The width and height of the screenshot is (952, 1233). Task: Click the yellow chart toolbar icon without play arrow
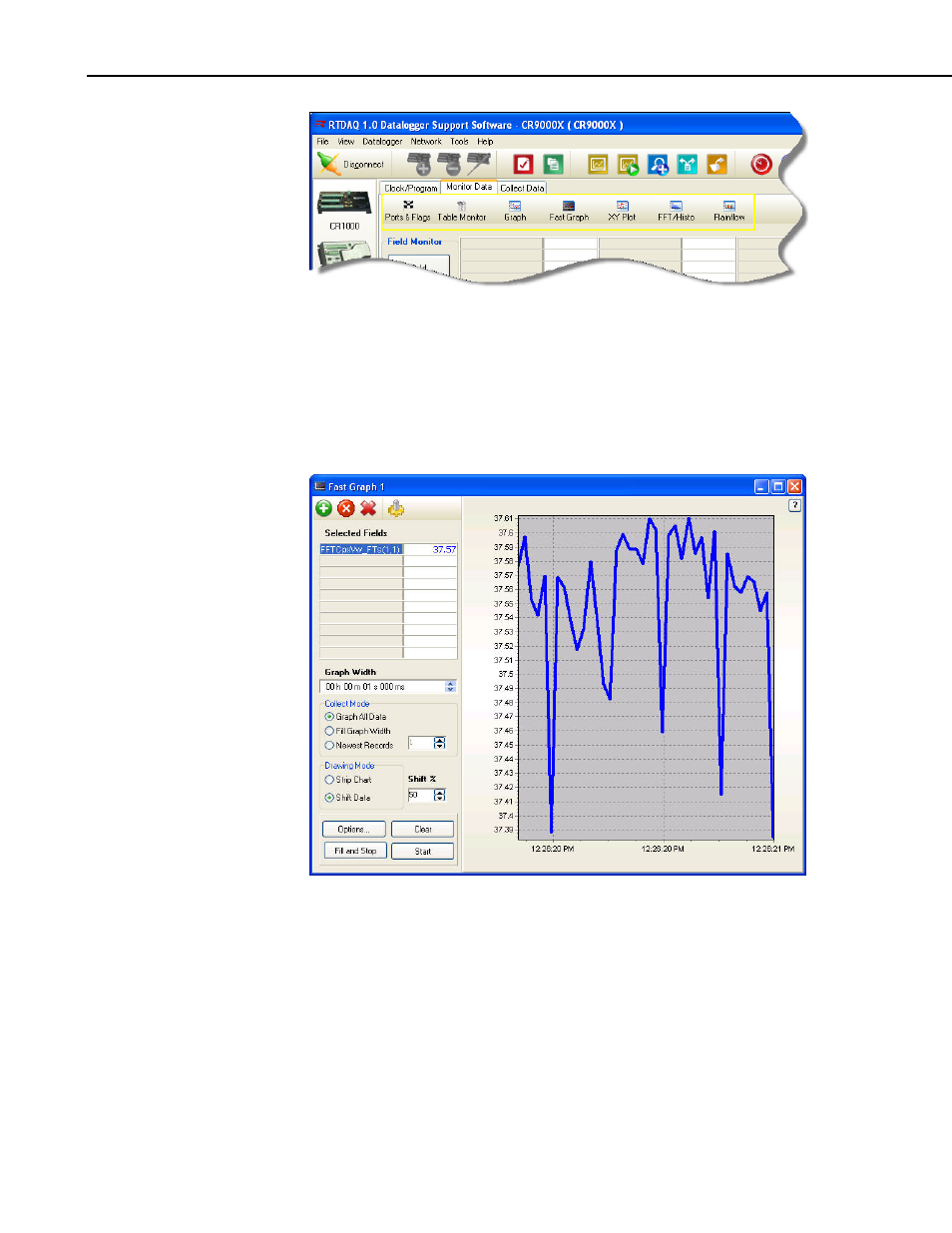click(598, 164)
